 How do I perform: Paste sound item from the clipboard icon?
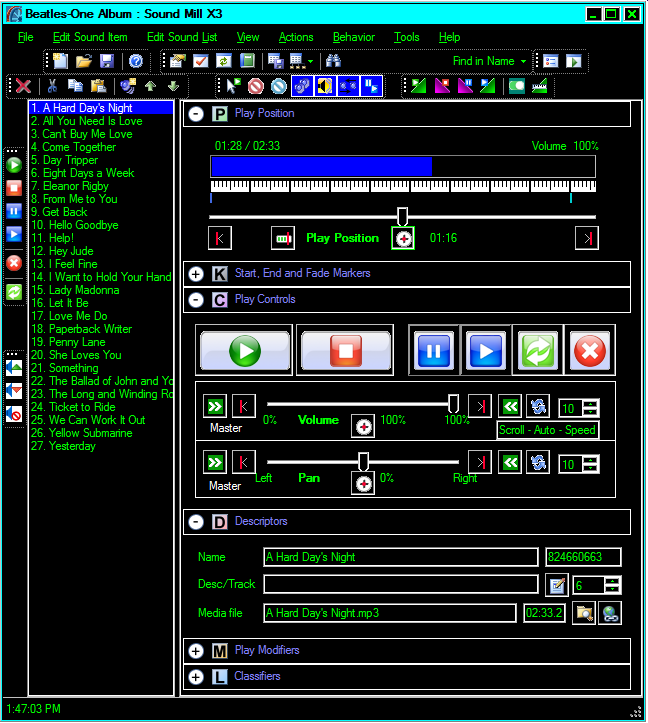(98, 86)
